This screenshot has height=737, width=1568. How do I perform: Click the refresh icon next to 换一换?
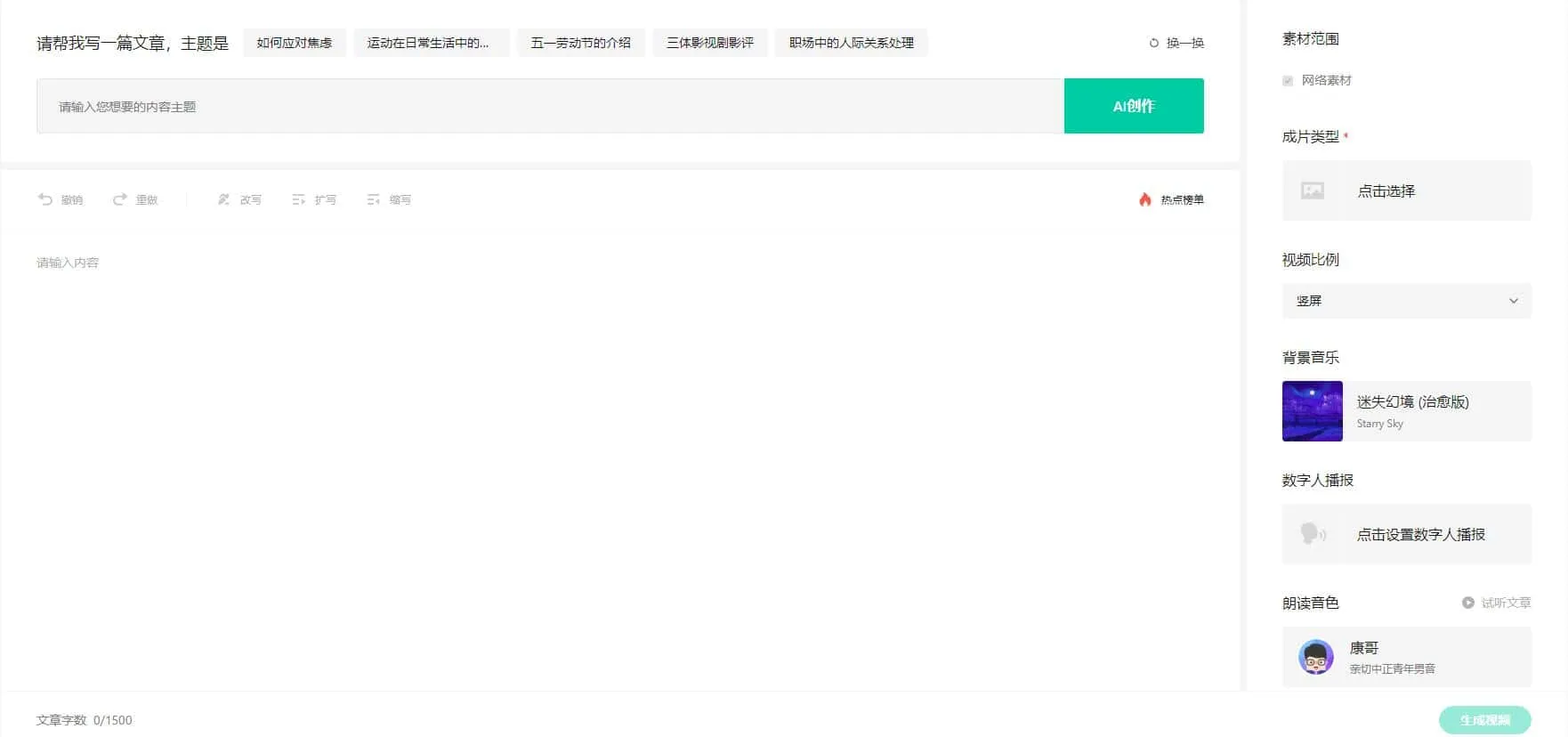[x=1154, y=43]
